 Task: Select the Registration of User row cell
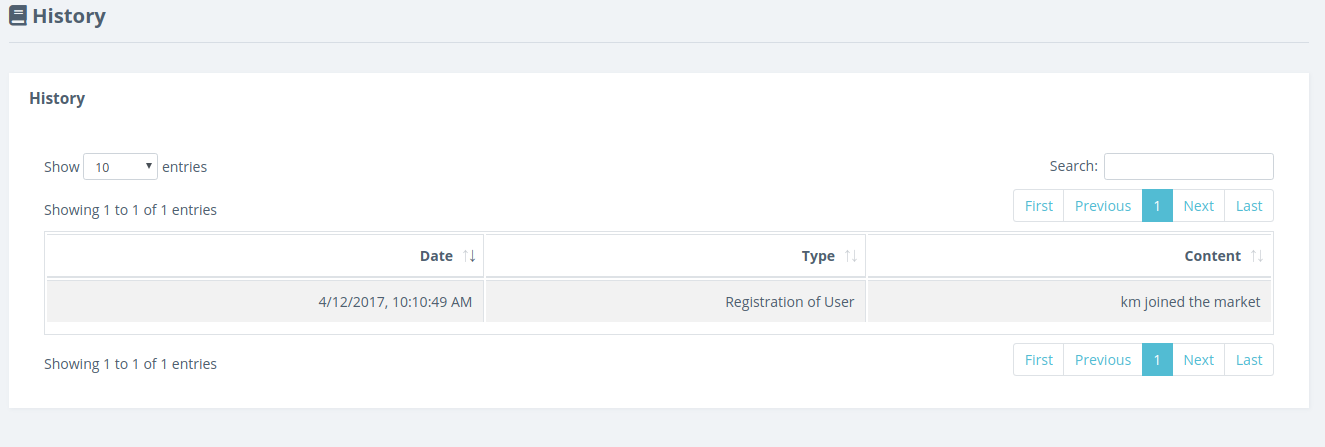[676, 302]
